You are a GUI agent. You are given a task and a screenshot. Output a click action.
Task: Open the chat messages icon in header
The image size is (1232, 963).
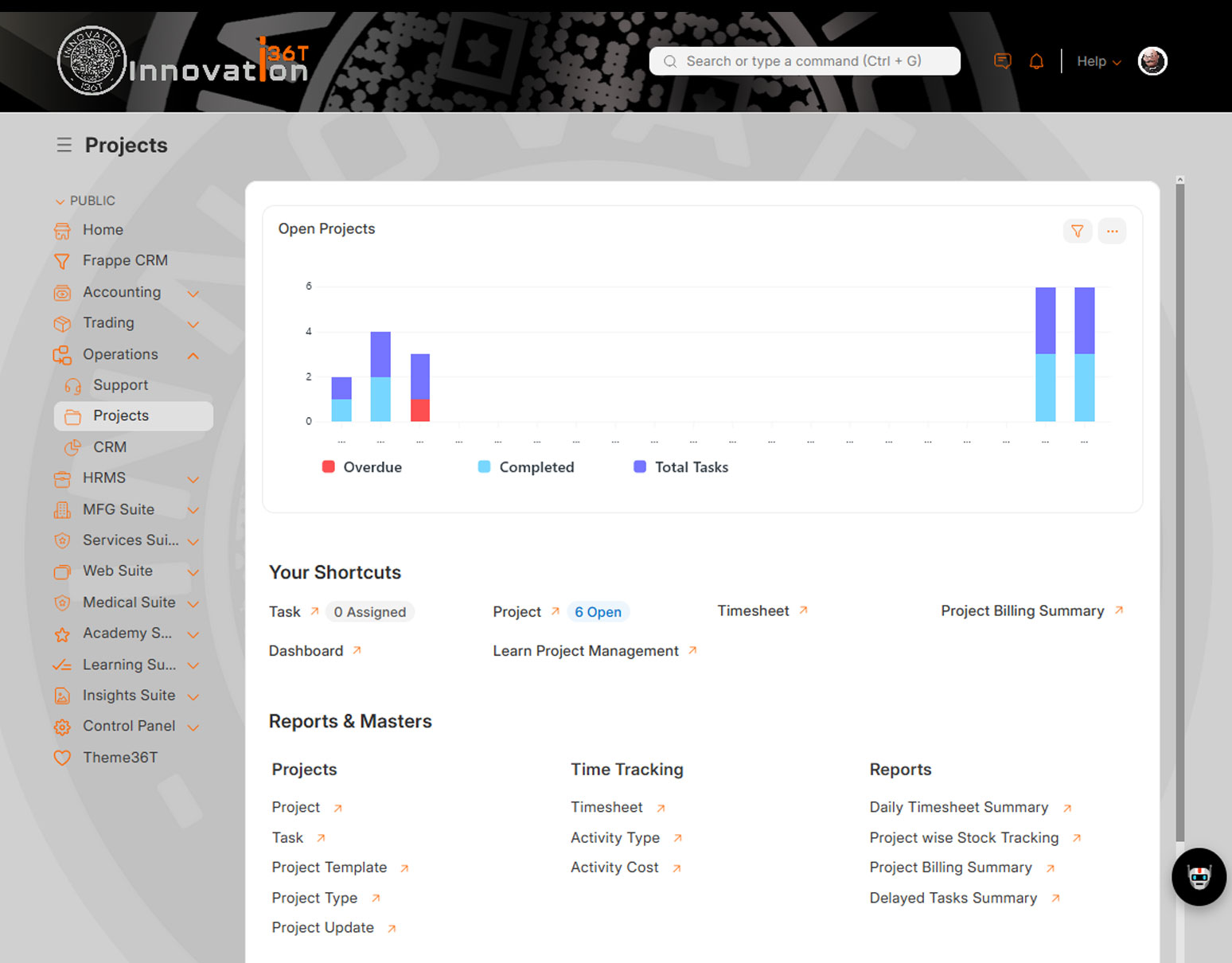tap(1003, 61)
